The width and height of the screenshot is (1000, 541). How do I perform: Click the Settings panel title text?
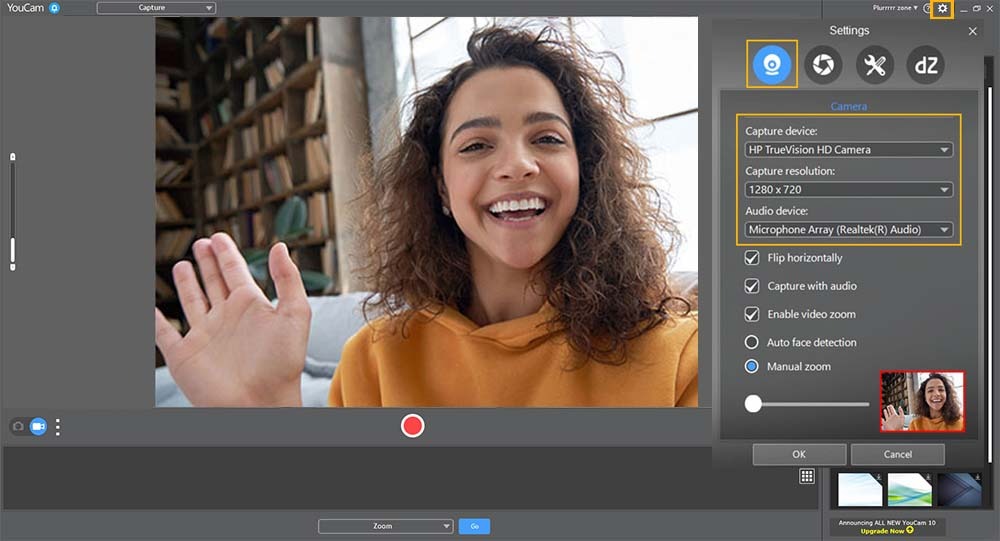pyautogui.click(x=849, y=31)
